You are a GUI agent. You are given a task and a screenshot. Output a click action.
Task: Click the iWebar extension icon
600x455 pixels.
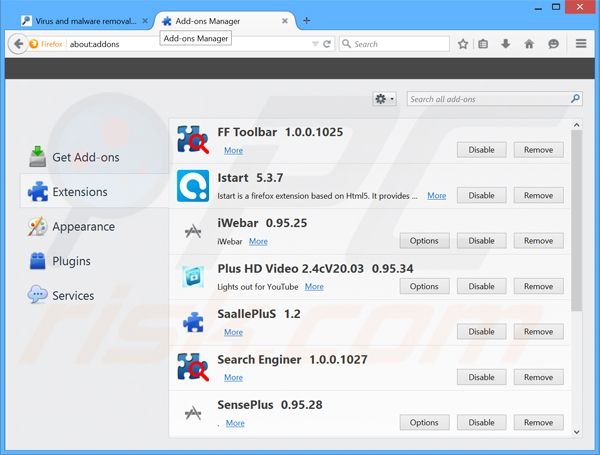[x=193, y=231]
